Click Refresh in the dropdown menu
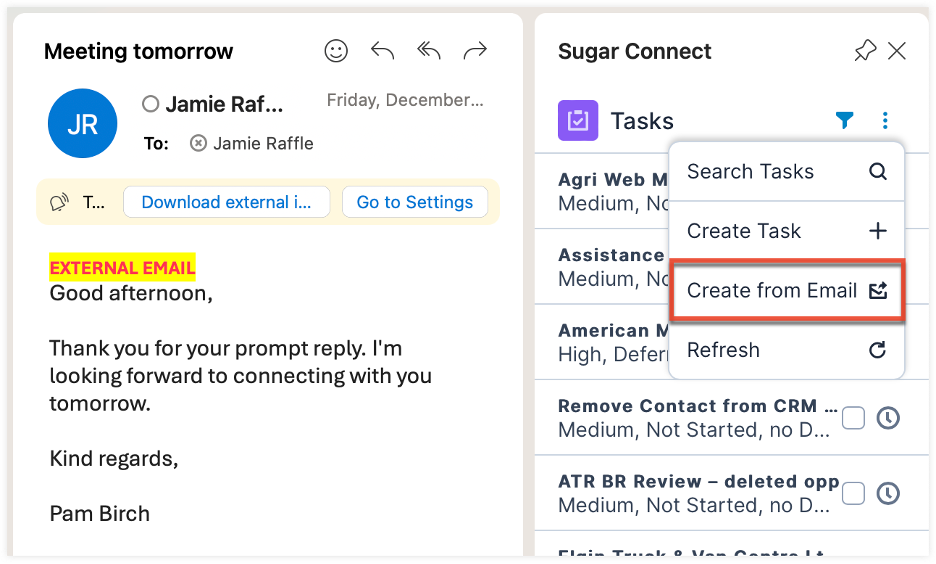This screenshot has width=936, height=564. coord(786,350)
